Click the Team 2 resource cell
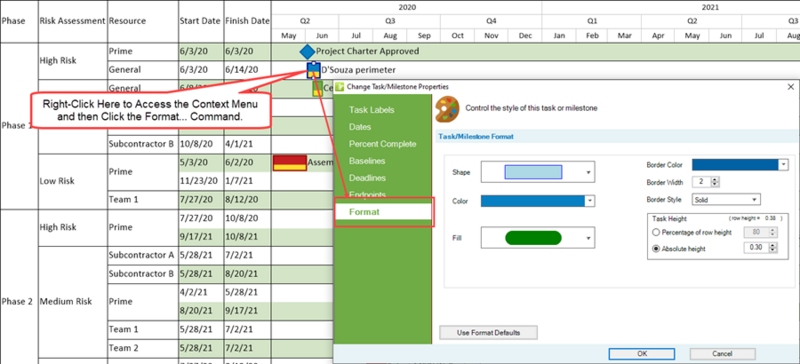Image resolution: width=800 pixels, height=364 pixels. [123, 348]
